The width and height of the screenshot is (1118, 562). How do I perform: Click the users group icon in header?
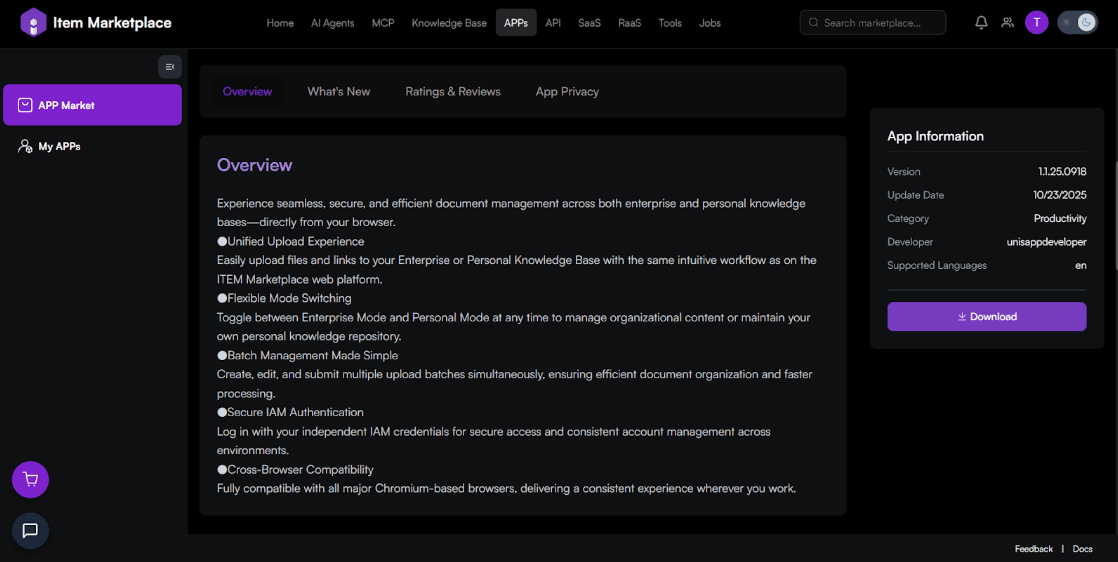(x=1007, y=22)
